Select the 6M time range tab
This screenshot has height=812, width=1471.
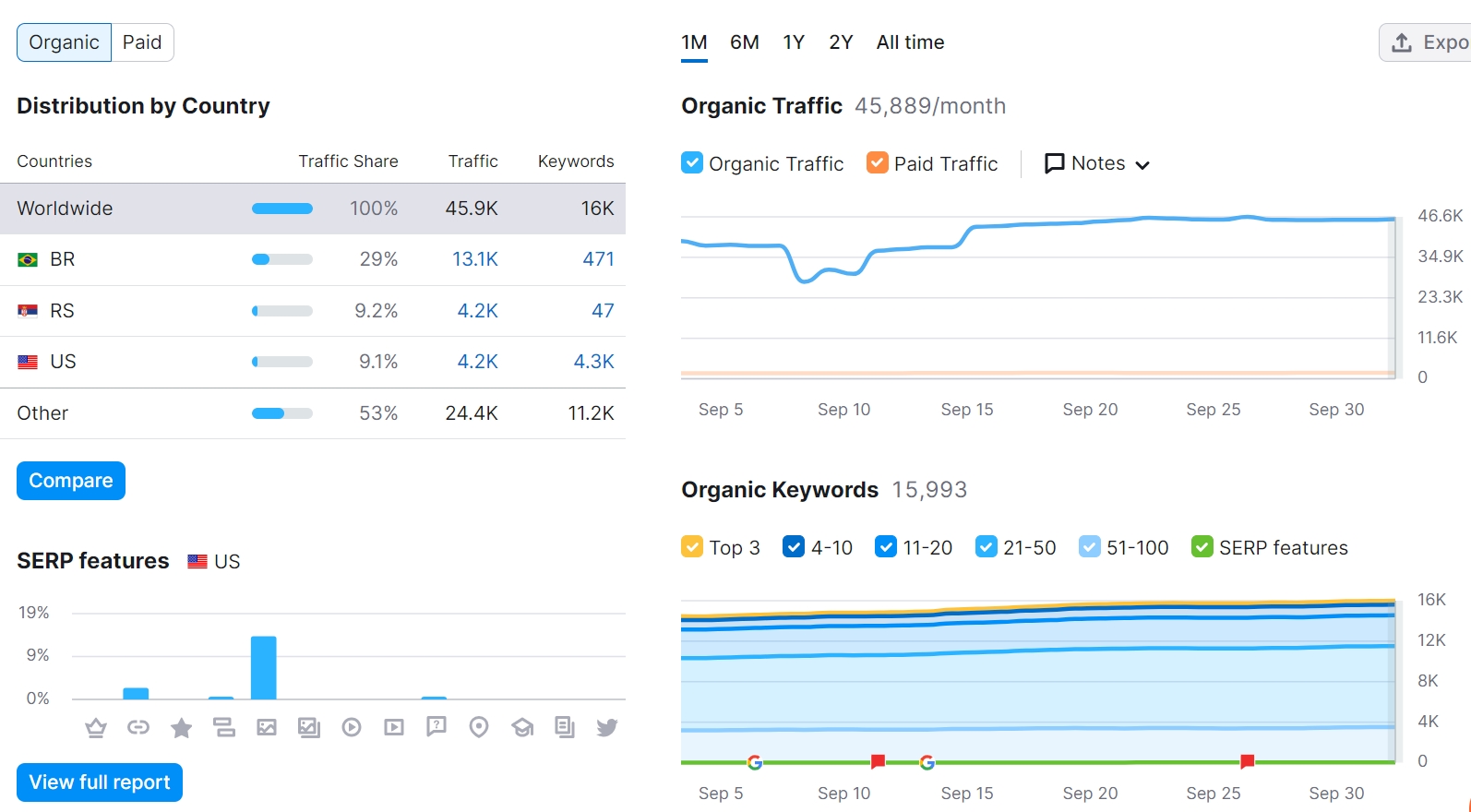tap(745, 42)
